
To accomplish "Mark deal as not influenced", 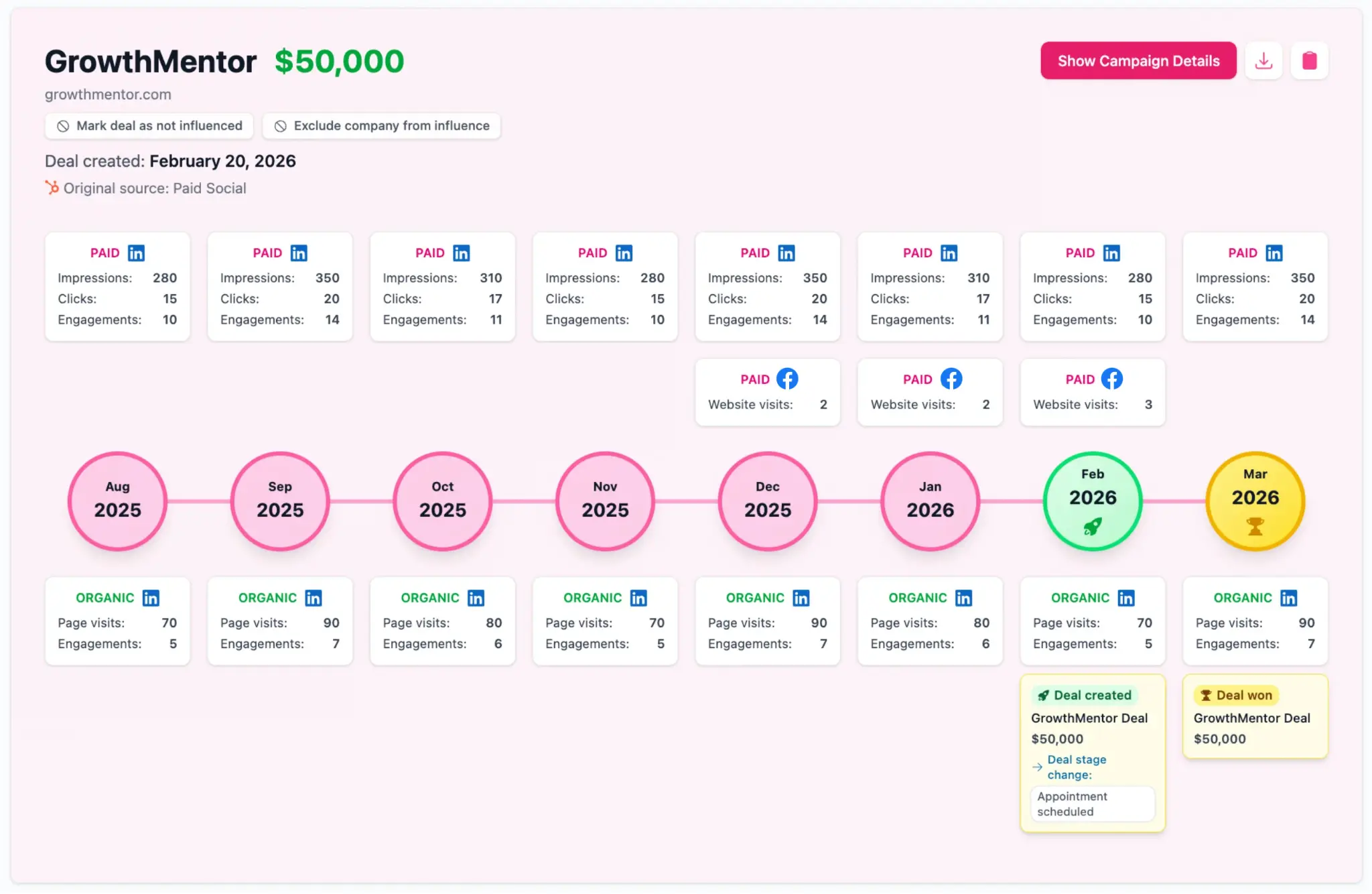I will pos(149,126).
